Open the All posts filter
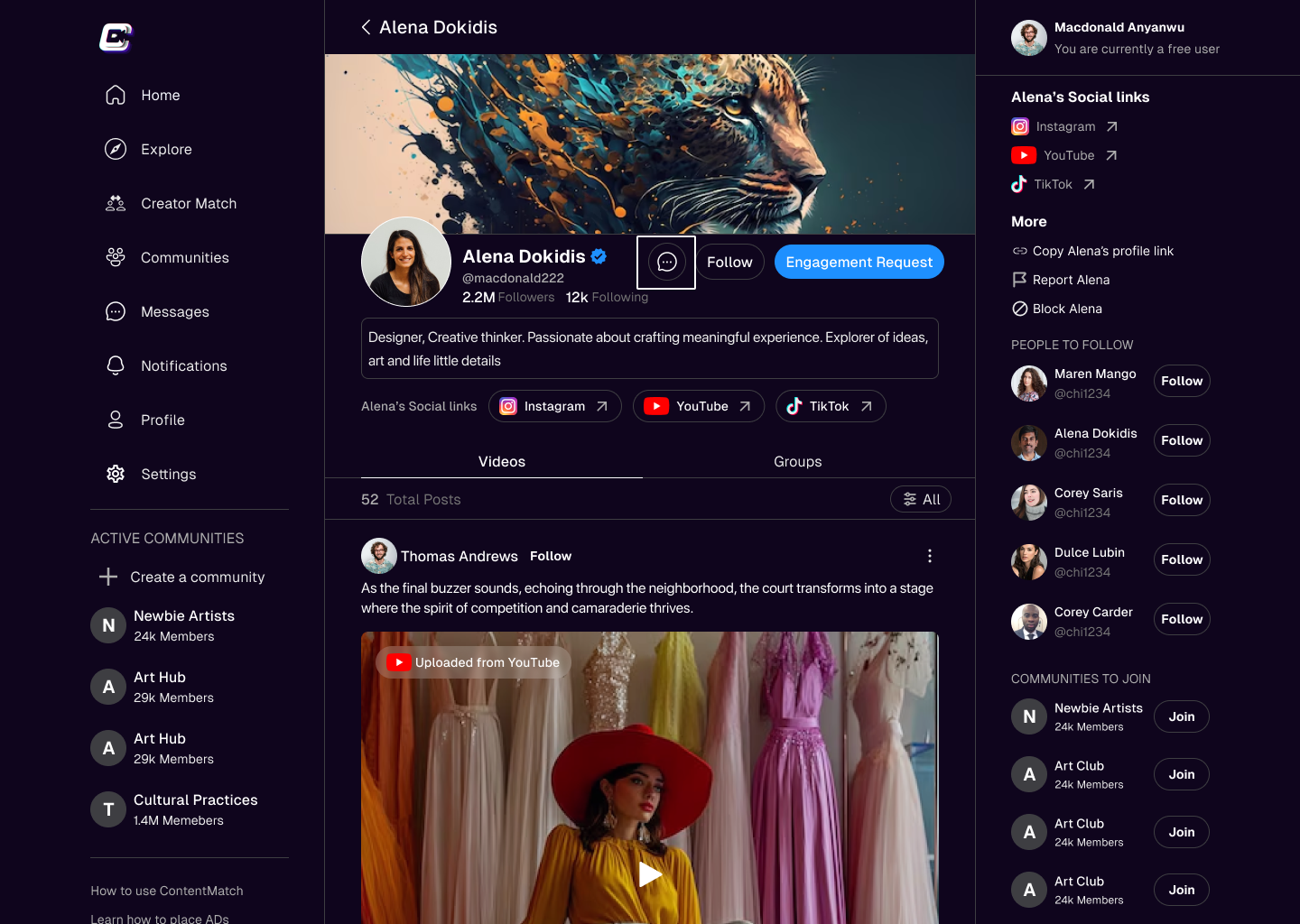This screenshot has width=1300, height=924. pos(921,500)
